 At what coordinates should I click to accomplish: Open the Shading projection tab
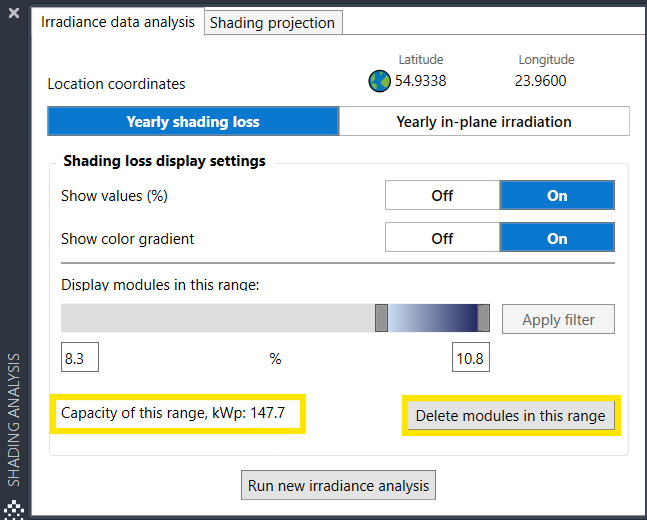point(273,22)
